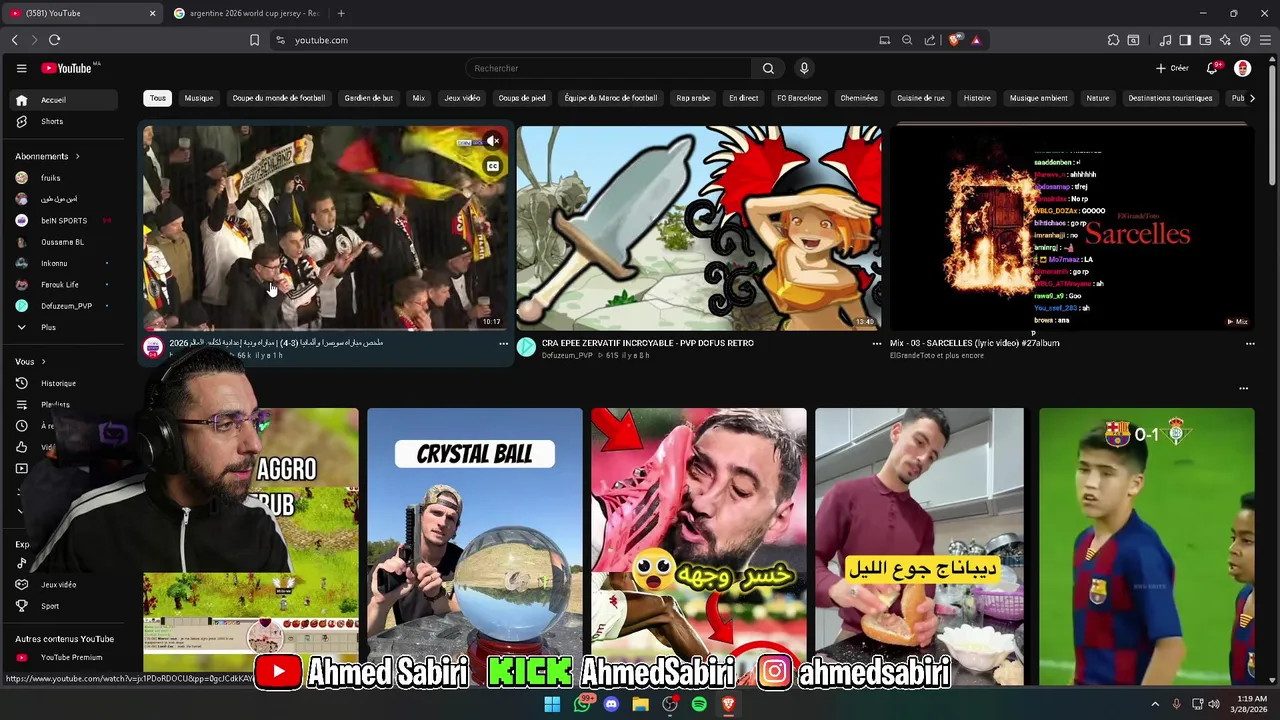
Task: Open Sport in the sidebar
Action: (x=62, y=606)
